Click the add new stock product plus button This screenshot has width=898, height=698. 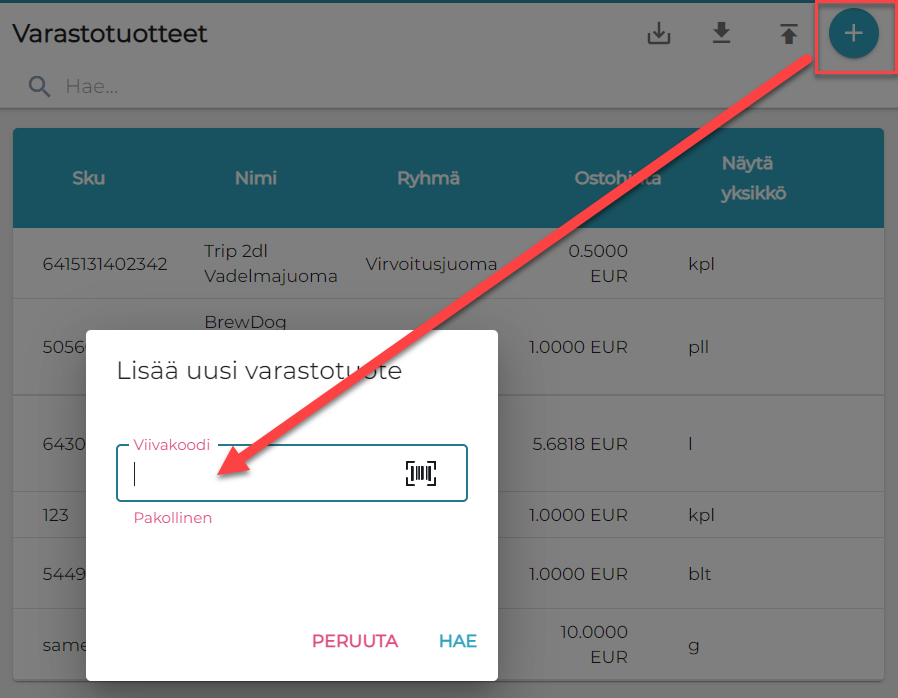pos(853,34)
